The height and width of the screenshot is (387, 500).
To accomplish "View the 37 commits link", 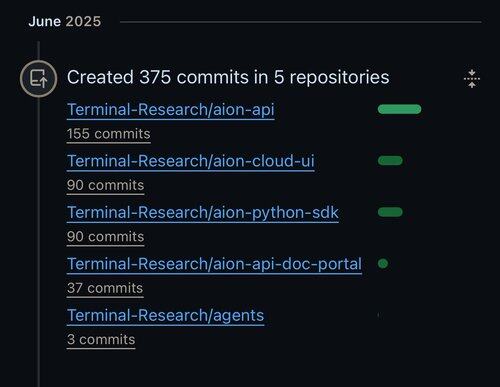I will (105, 288).
